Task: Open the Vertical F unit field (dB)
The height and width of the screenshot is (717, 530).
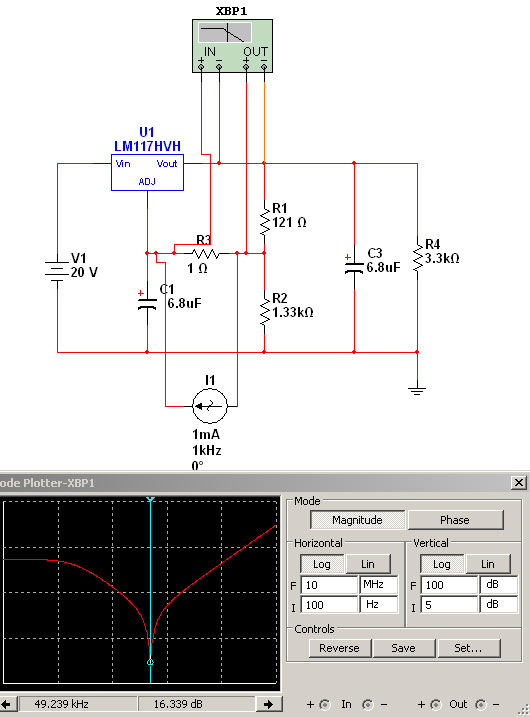Action: pyautogui.click(x=498, y=585)
